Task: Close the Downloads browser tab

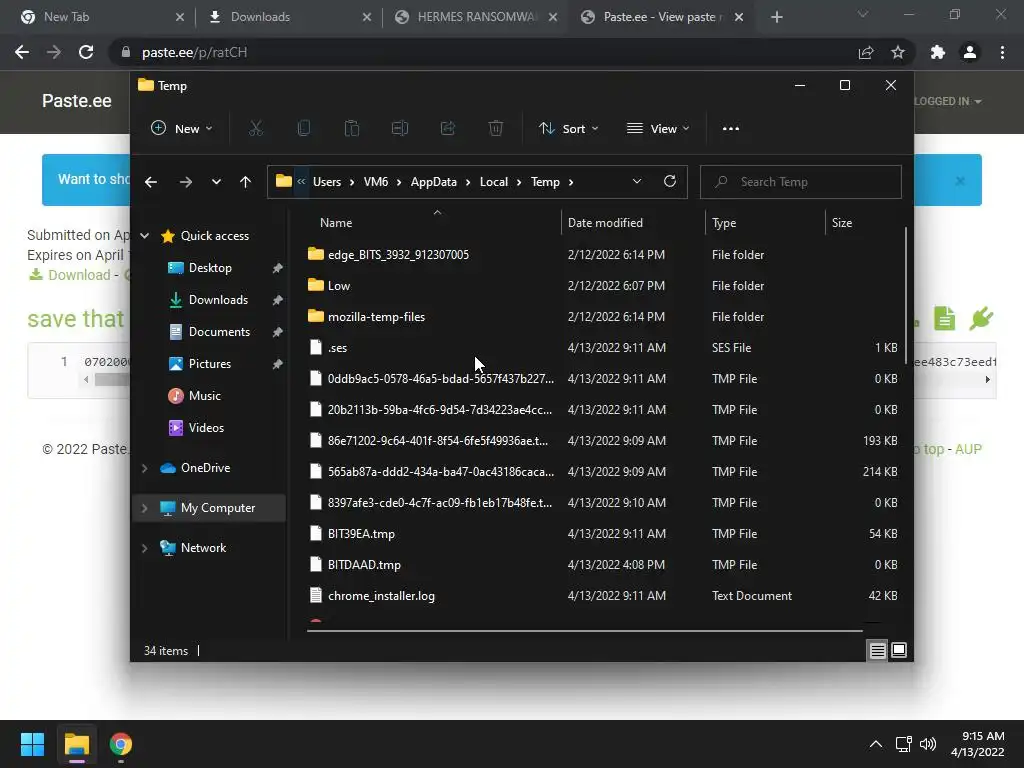Action: coord(367,17)
